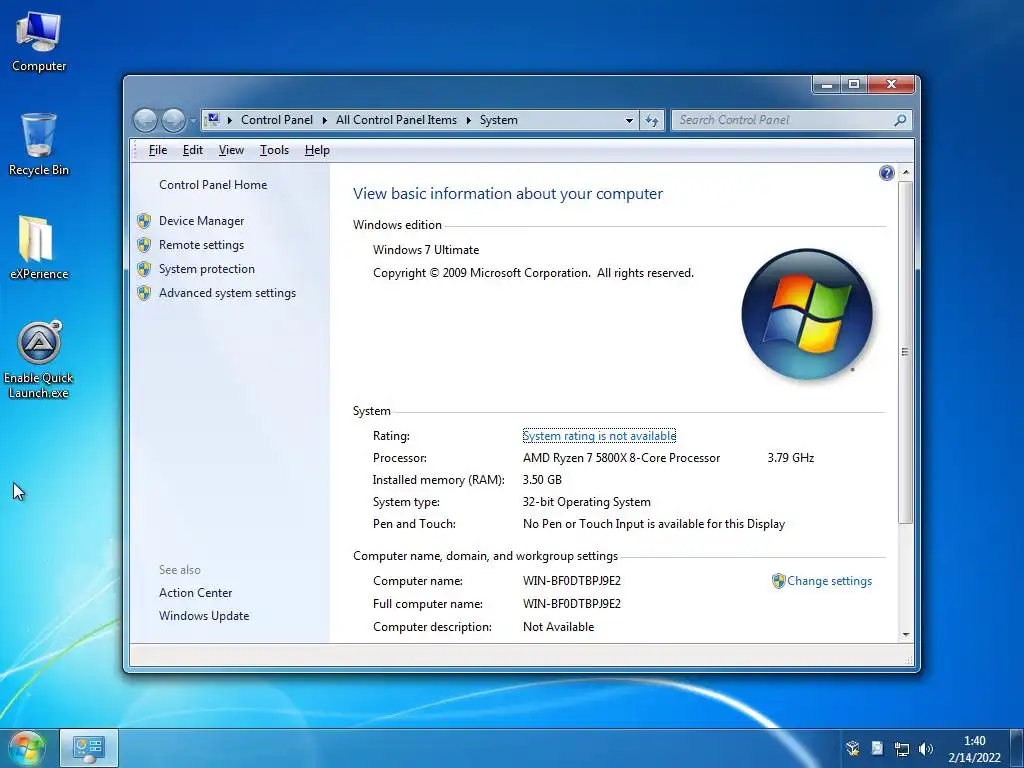Click System breadcrumb in address bar
The image size is (1024, 768).
click(499, 120)
